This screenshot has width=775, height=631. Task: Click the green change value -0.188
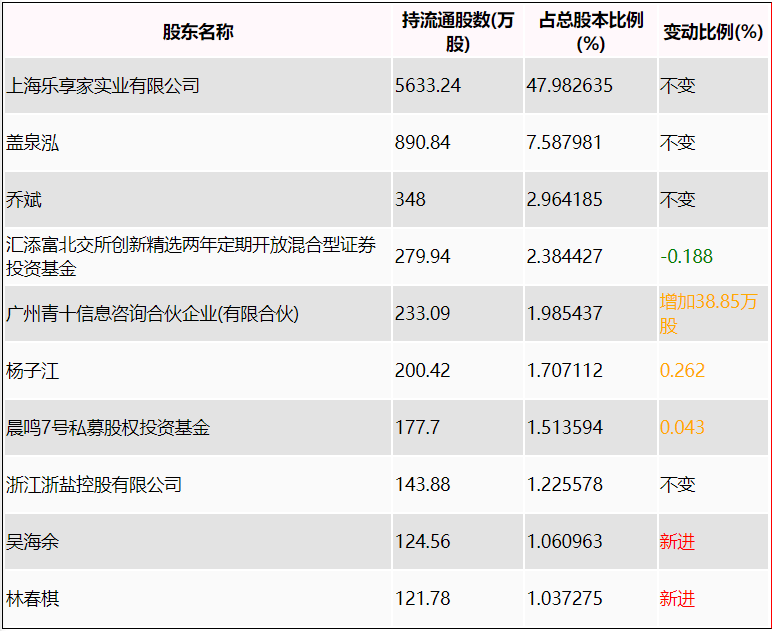pos(687,256)
